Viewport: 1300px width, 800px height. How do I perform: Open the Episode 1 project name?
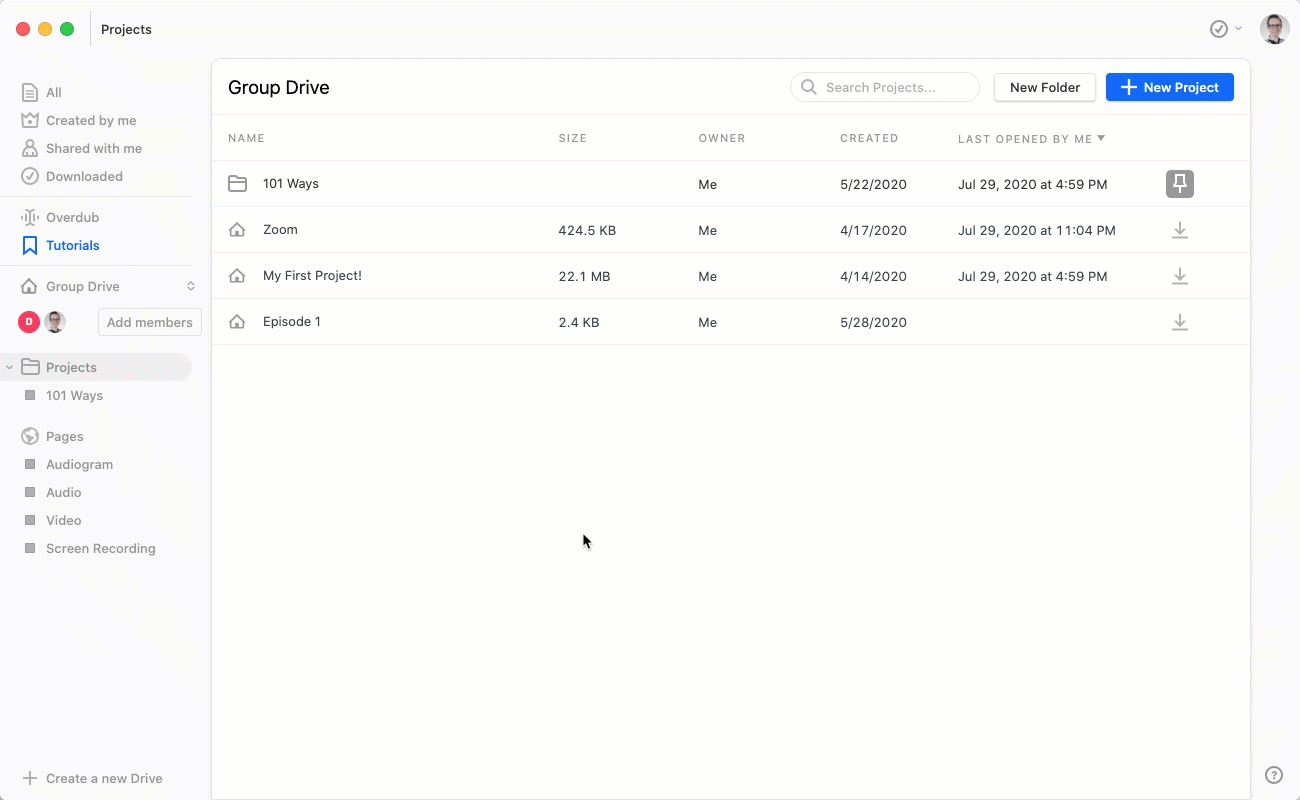[292, 322]
